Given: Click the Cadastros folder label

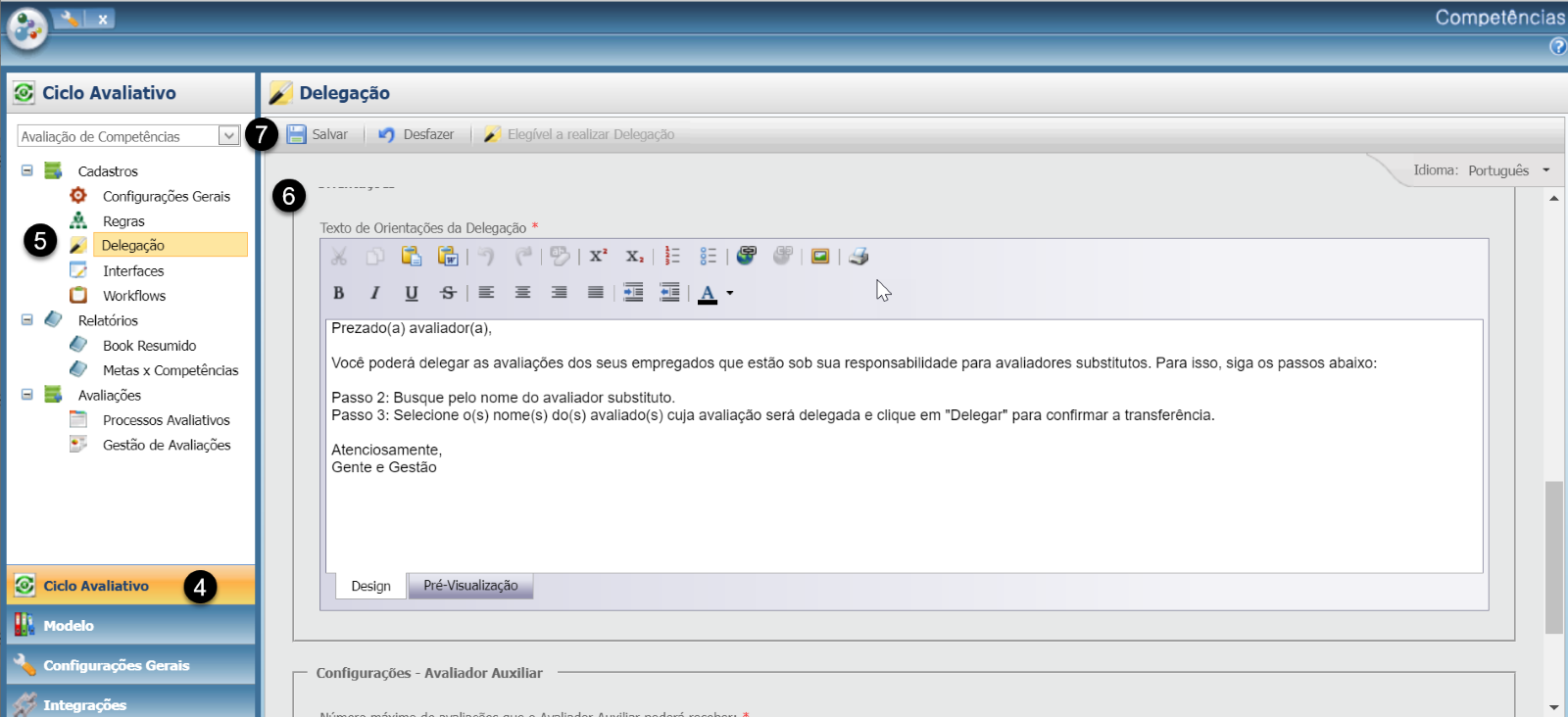Looking at the screenshot, I should tap(108, 171).
